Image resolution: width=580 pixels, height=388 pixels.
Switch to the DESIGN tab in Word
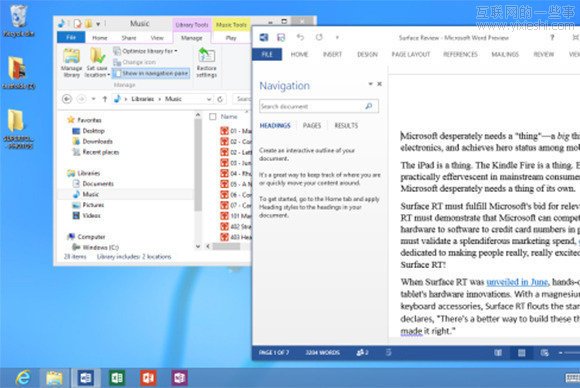[367, 54]
